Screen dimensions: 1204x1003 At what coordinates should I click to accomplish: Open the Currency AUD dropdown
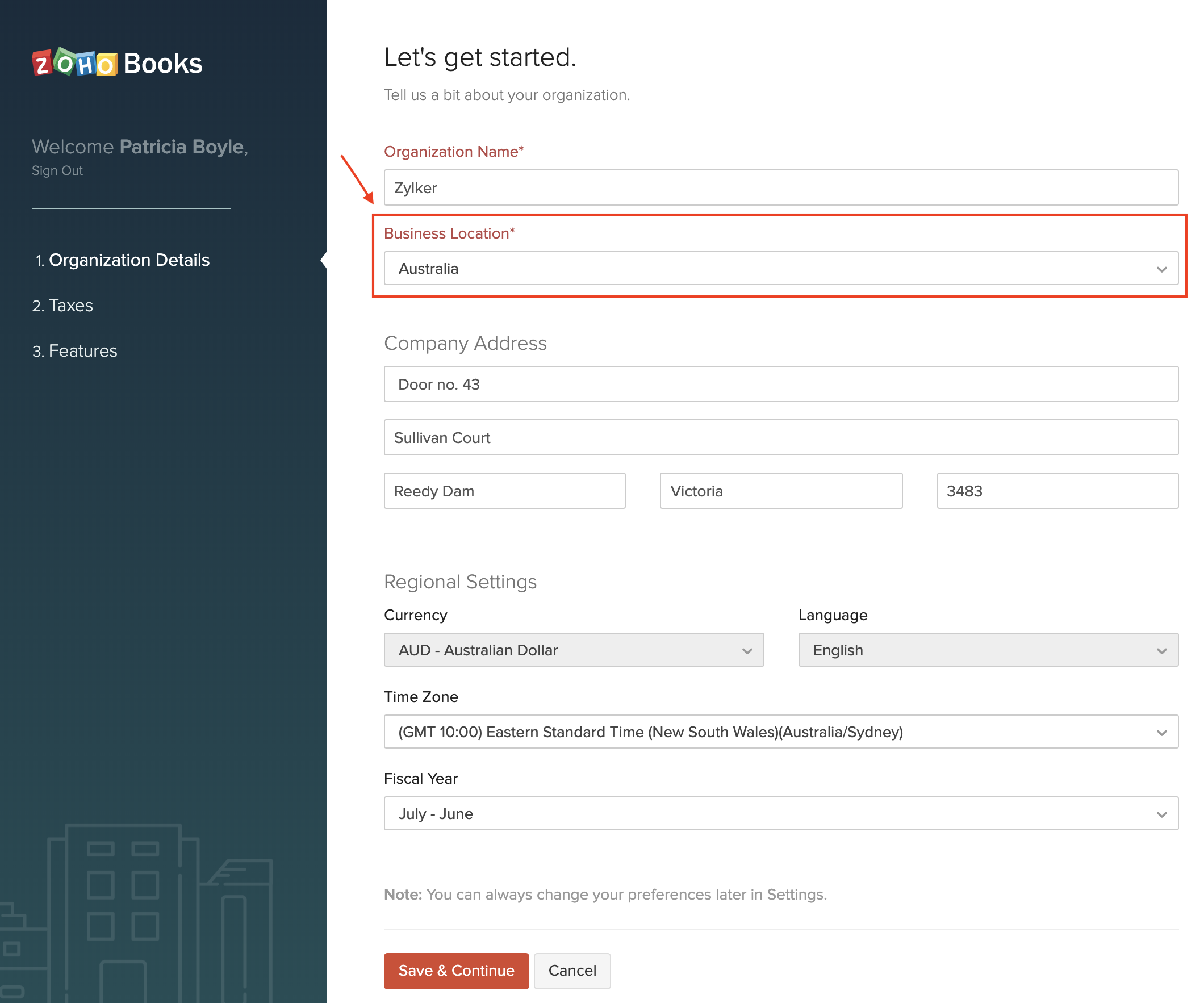(x=574, y=650)
